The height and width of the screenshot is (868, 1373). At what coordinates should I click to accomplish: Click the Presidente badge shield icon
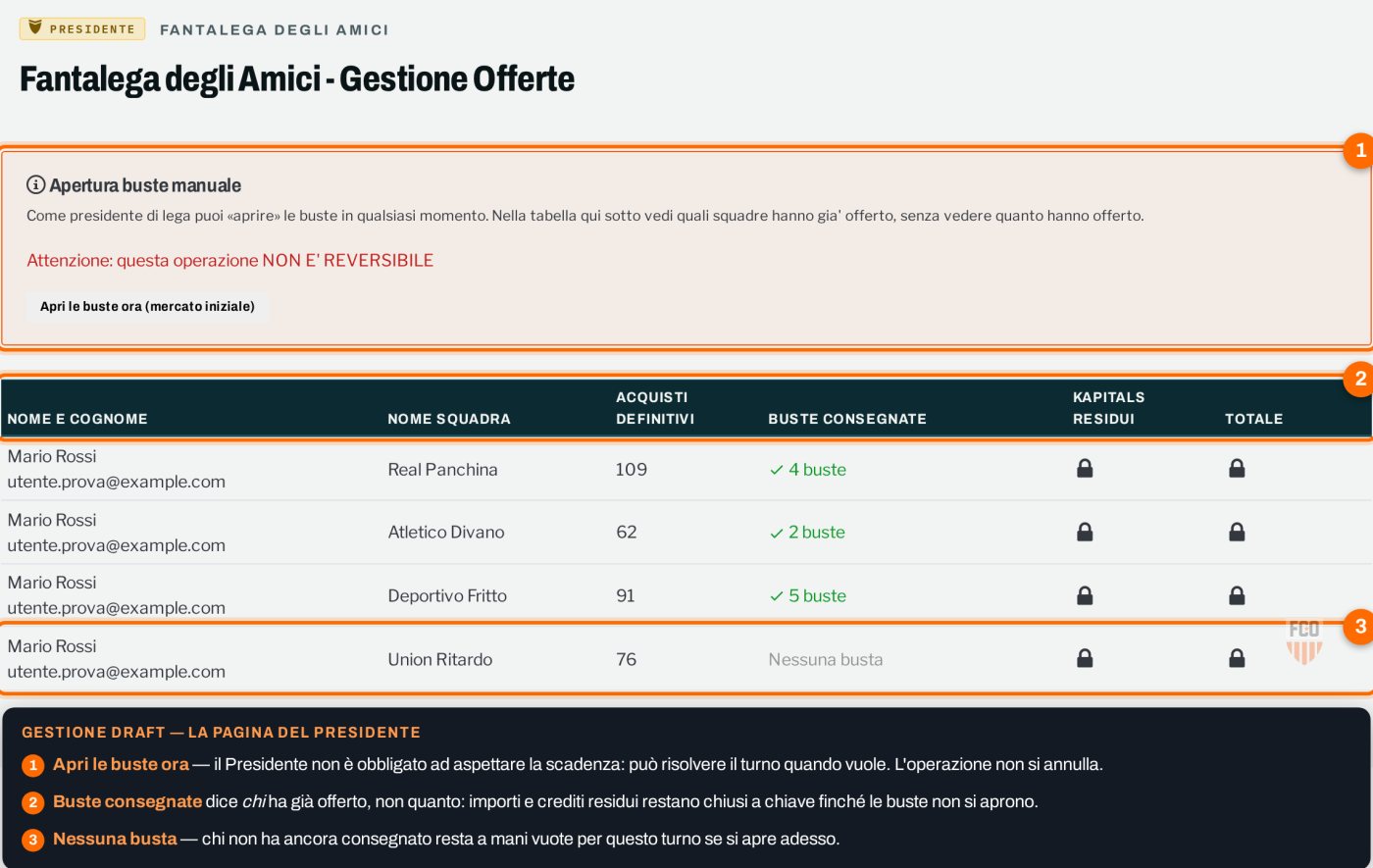[x=35, y=28]
